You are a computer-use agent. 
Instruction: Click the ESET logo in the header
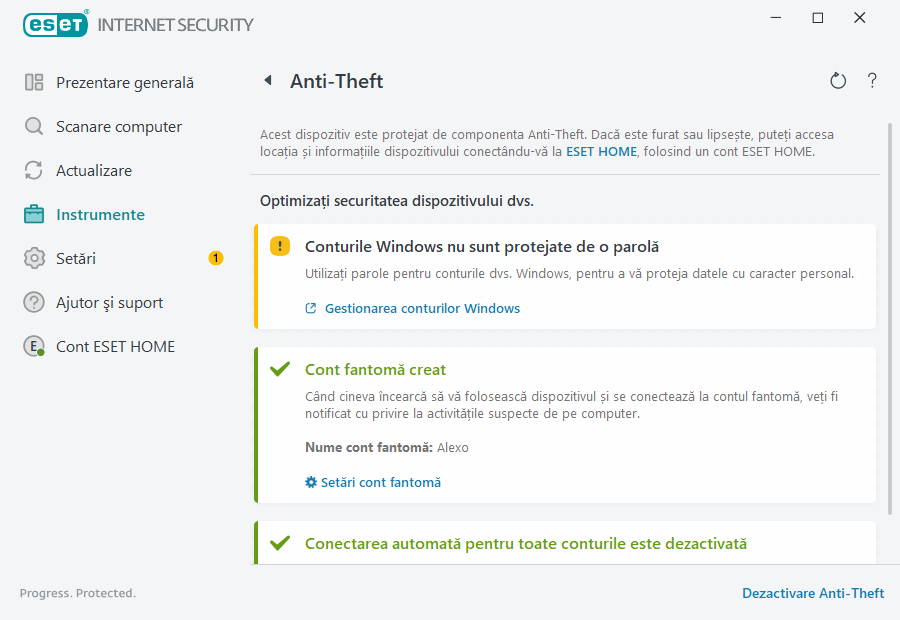tap(55, 24)
